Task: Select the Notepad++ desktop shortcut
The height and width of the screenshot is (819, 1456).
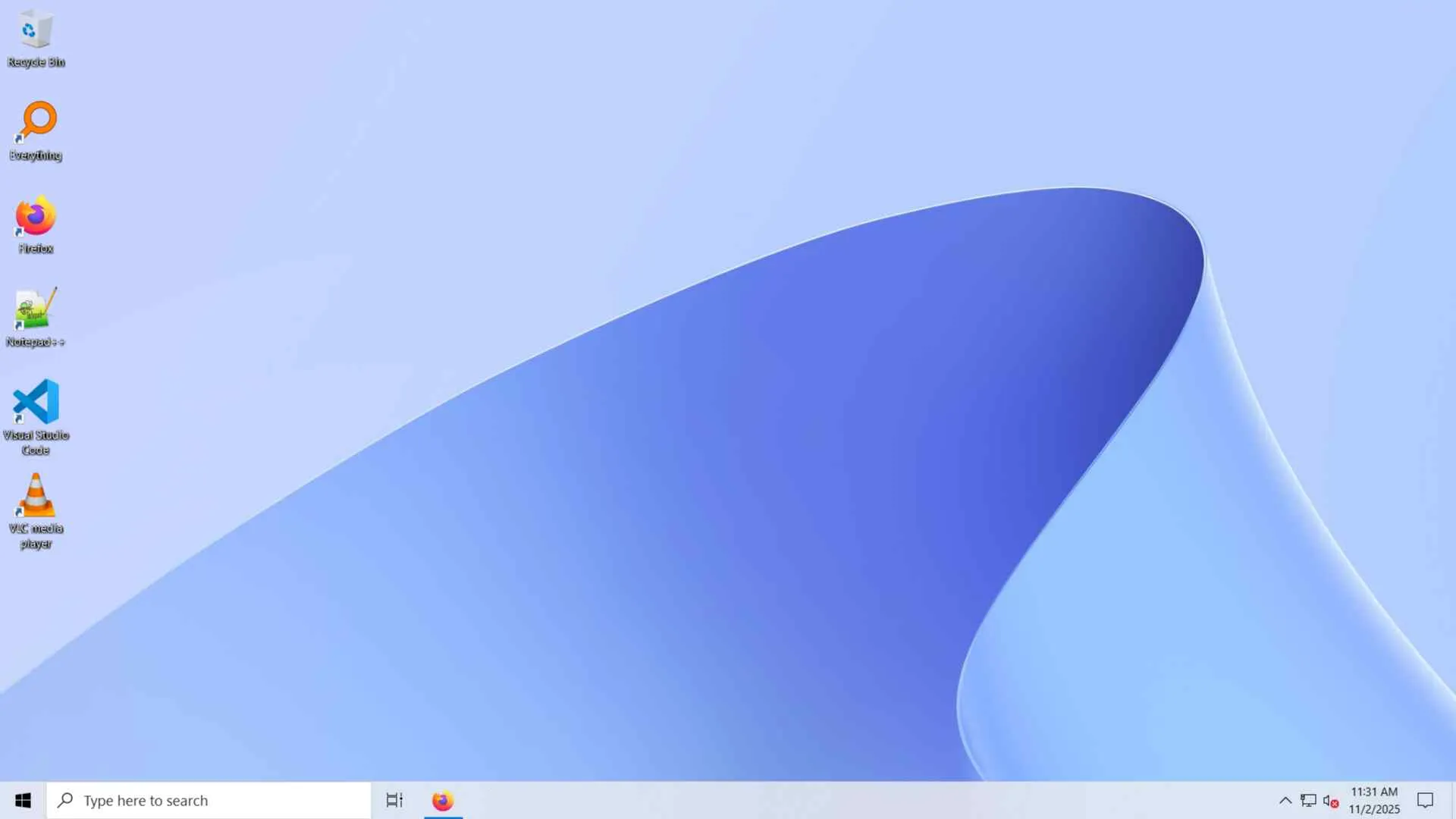Action: [x=36, y=309]
